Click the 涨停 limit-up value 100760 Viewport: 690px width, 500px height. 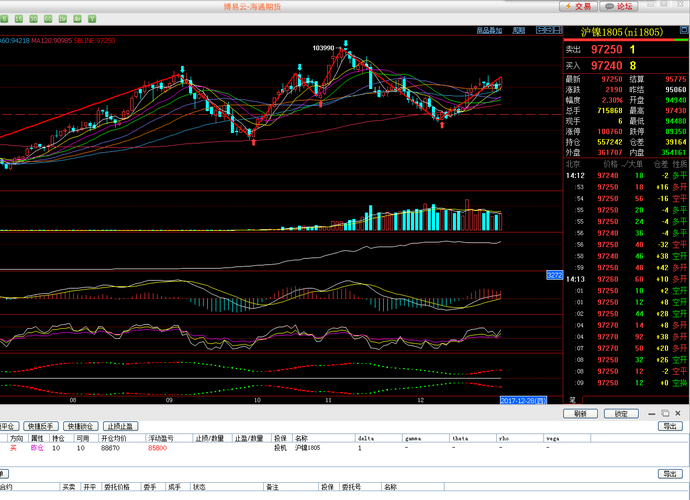pos(609,131)
